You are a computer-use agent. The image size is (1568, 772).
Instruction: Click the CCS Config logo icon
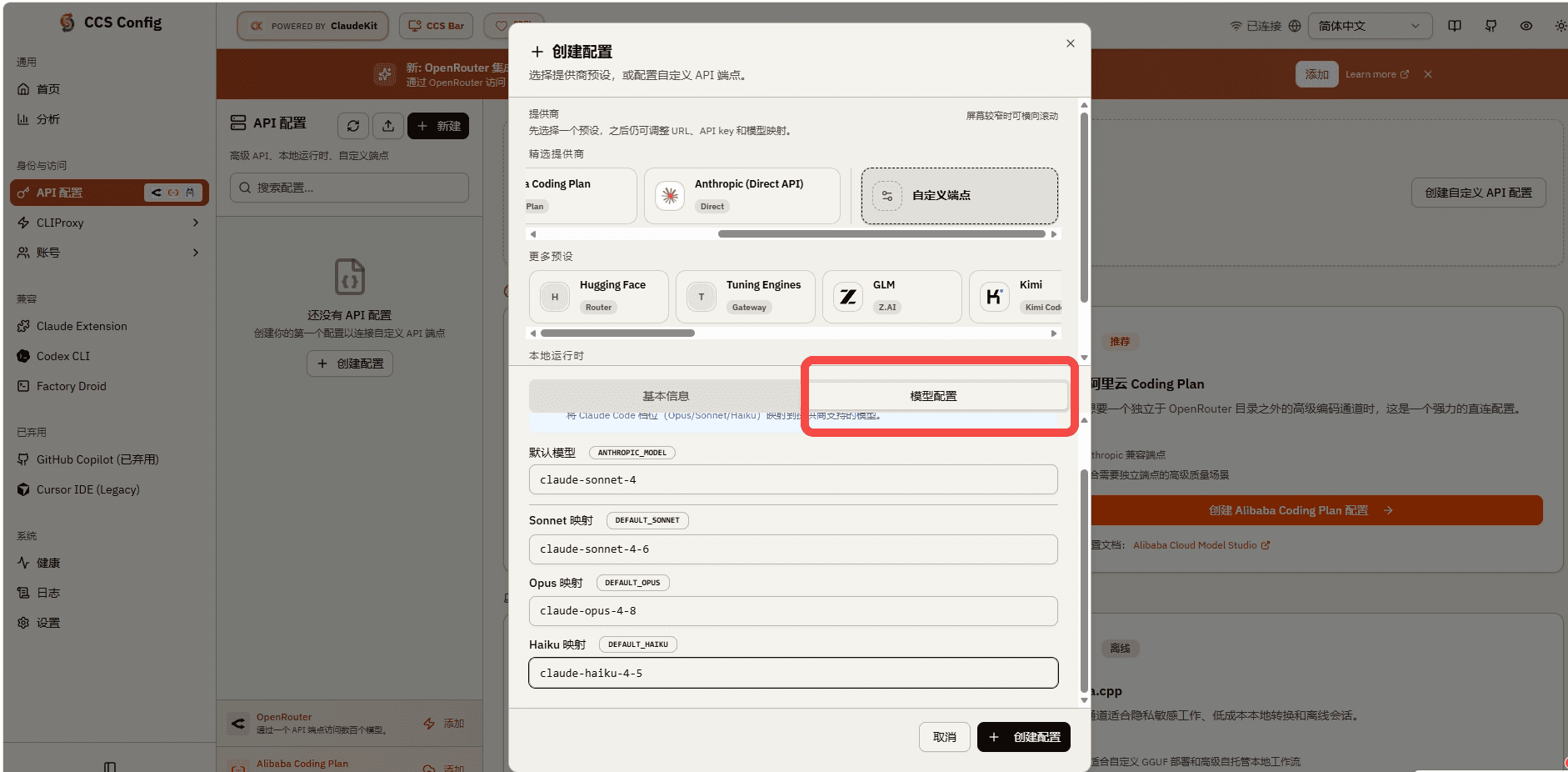(67, 23)
